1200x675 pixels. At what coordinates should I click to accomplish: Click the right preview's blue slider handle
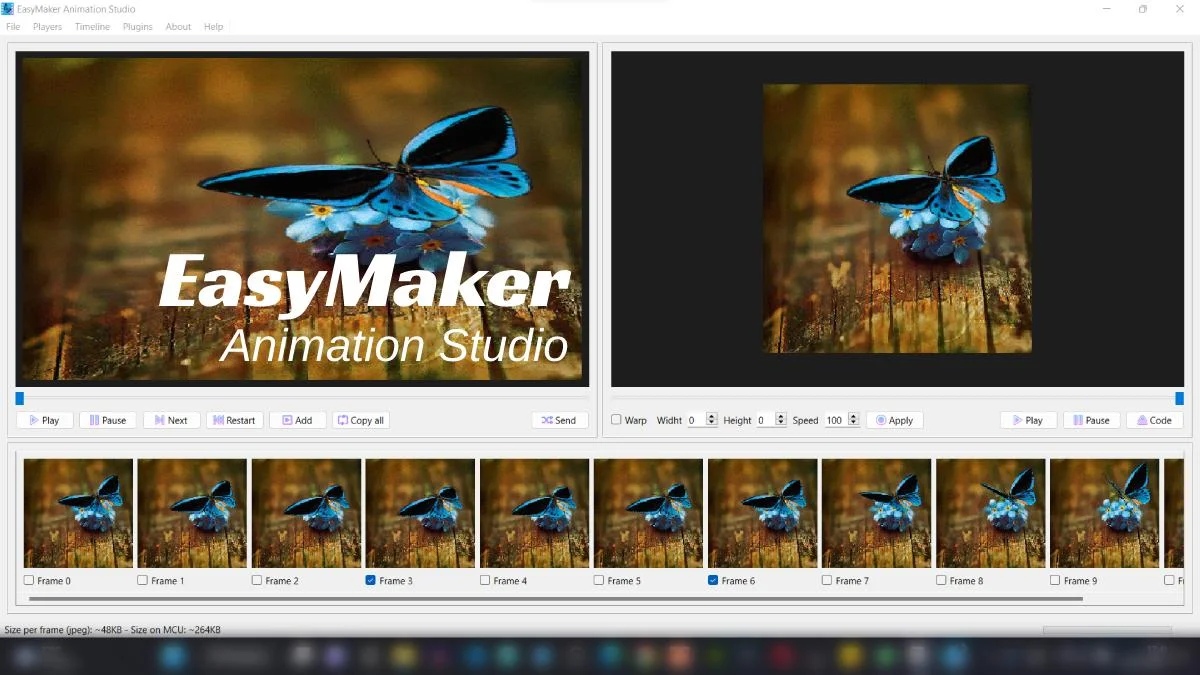[x=1179, y=398]
